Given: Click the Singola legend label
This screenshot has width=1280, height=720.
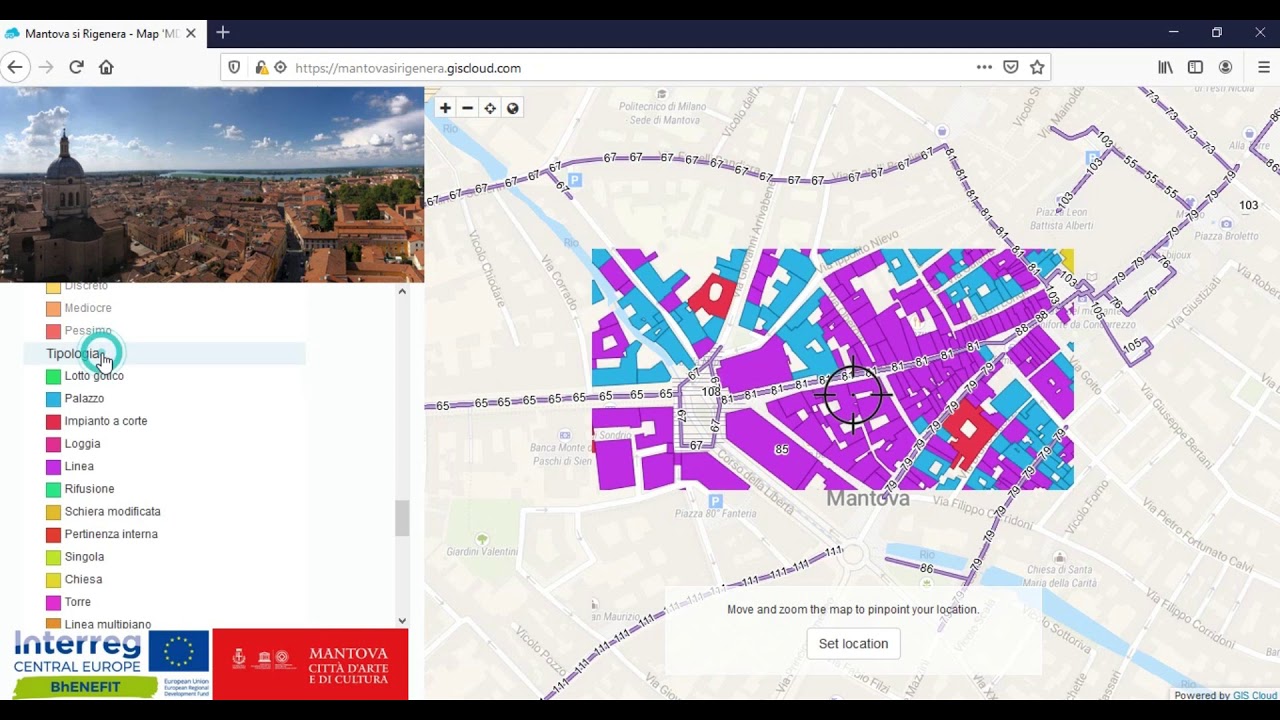Looking at the screenshot, I should pyautogui.click(x=84, y=557).
